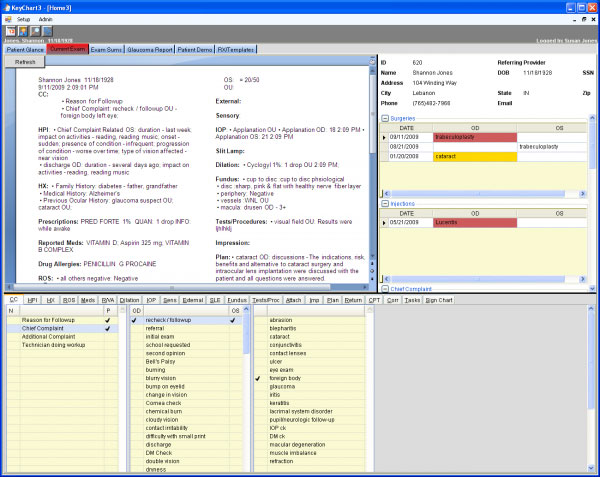
Task: Collapse the Chief Complaint section in right panel
Action: (x=385, y=289)
